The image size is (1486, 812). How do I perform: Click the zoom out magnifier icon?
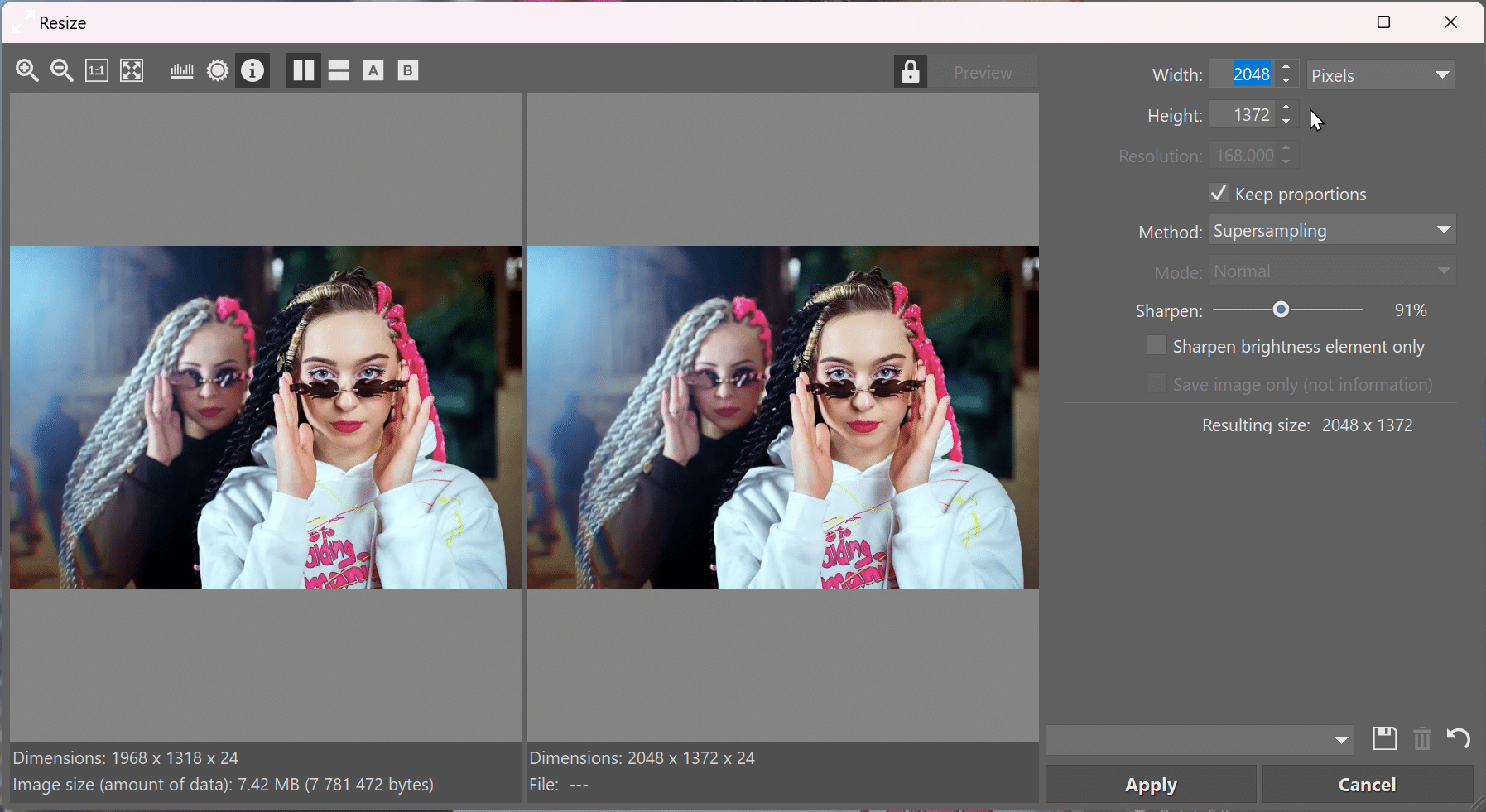(x=62, y=71)
